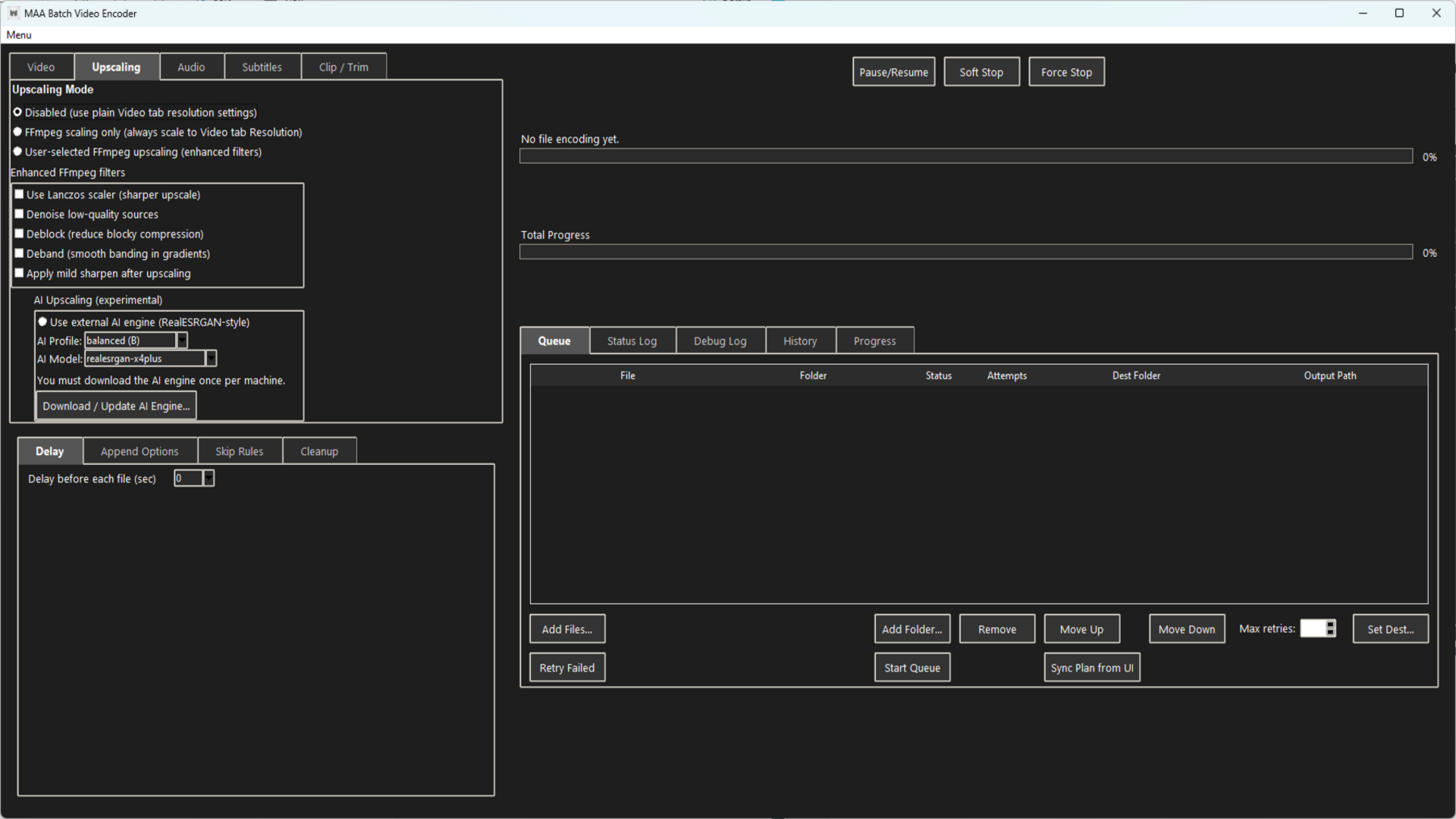Open the AI Model dropdown
The image size is (1456, 819).
[x=210, y=358]
